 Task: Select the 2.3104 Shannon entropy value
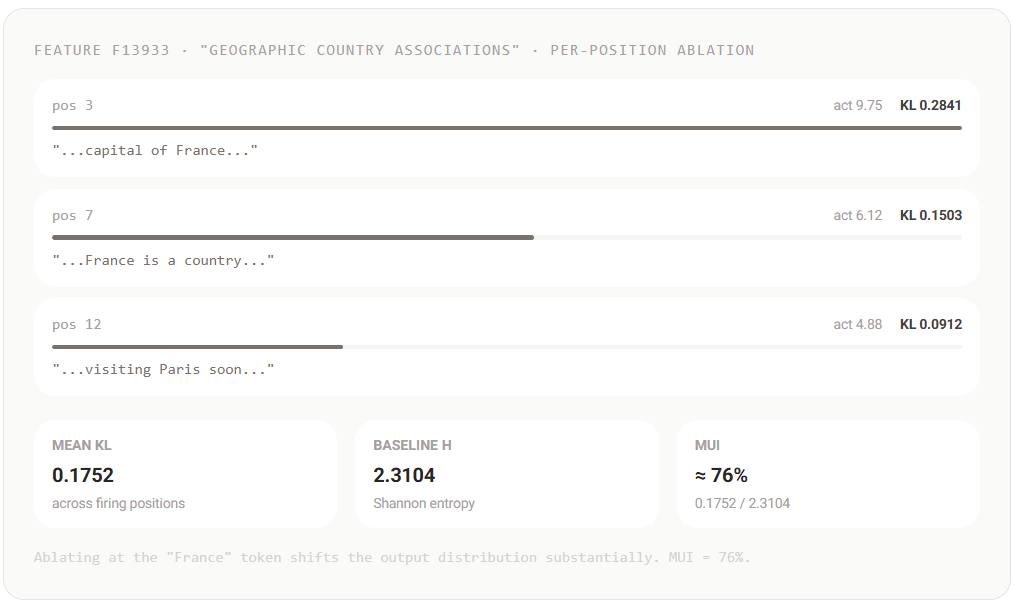click(x=404, y=475)
